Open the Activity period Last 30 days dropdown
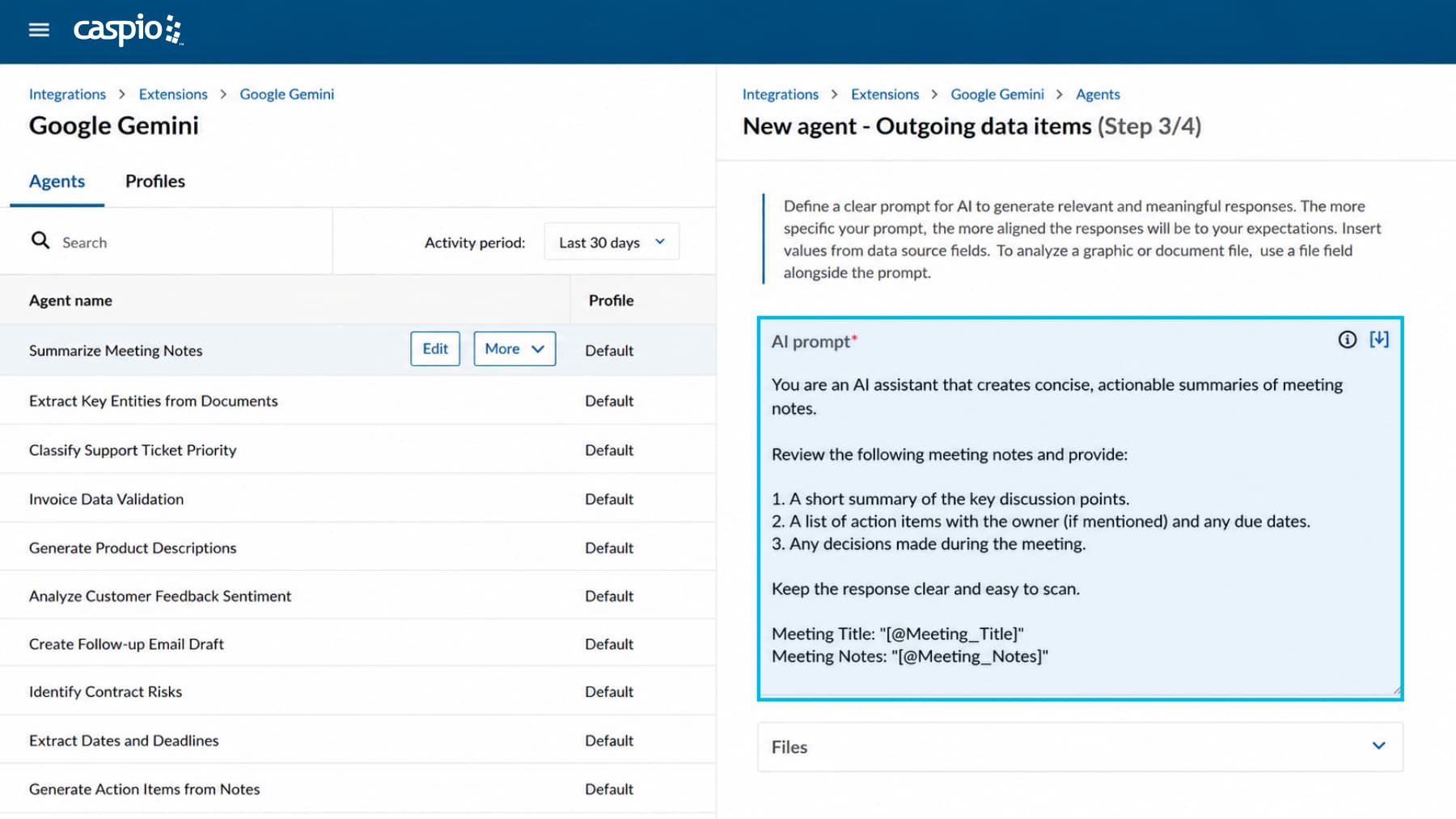The image size is (1456, 819). click(x=612, y=242)
